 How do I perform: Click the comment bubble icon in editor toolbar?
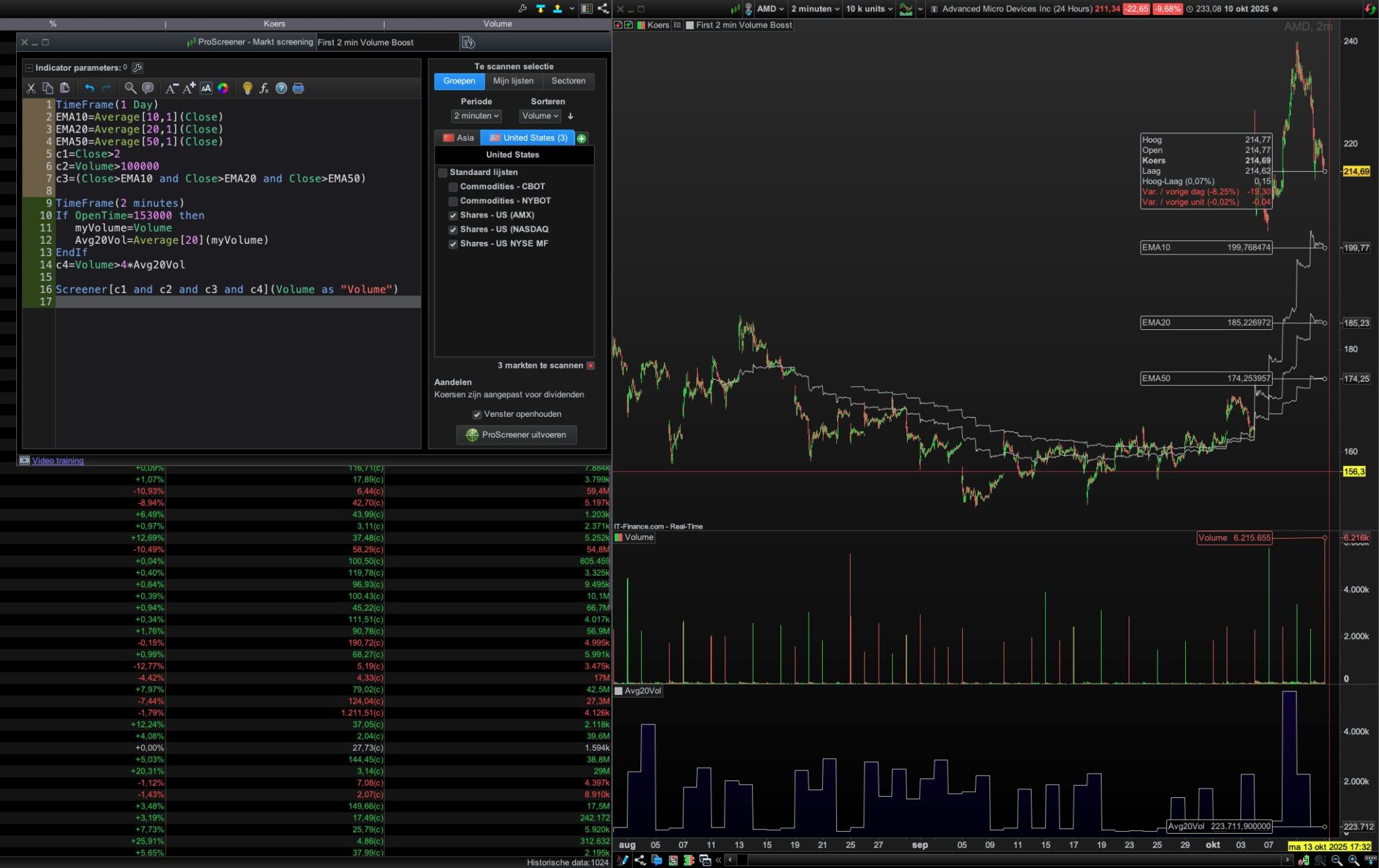pos(147,88)
